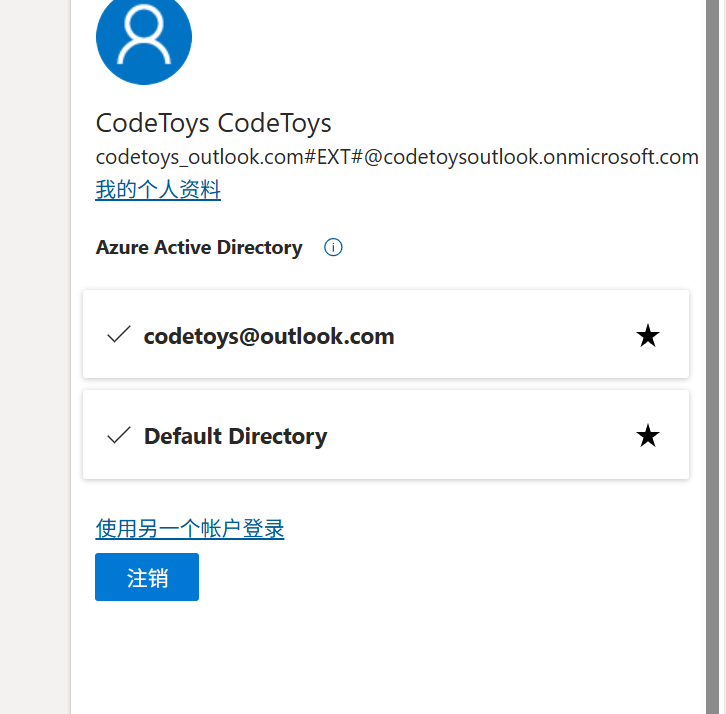Click 使用另一个帐户登录 link

(190, 529)
